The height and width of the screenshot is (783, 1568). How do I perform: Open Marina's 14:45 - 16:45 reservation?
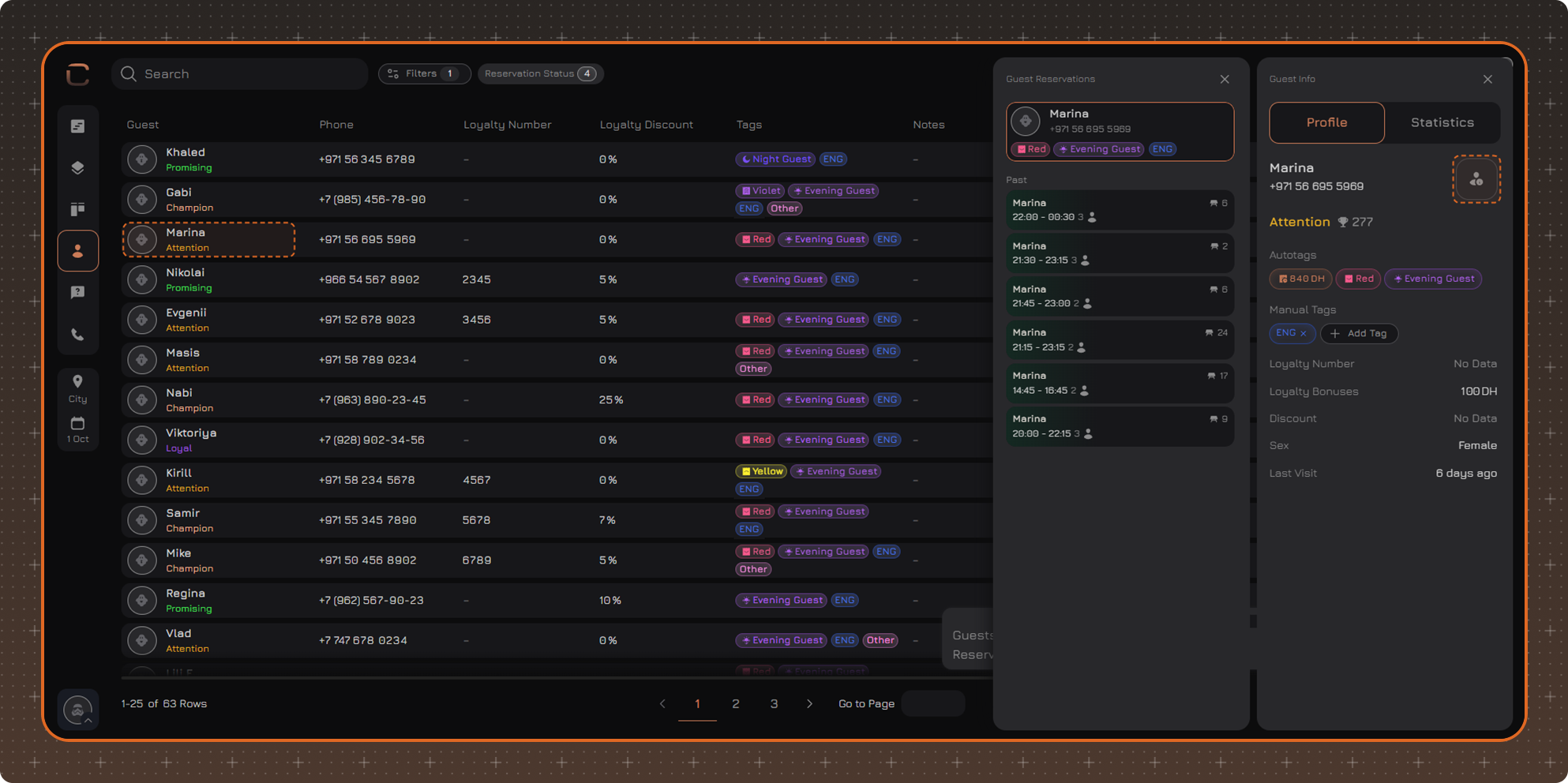click(1120, 383)
